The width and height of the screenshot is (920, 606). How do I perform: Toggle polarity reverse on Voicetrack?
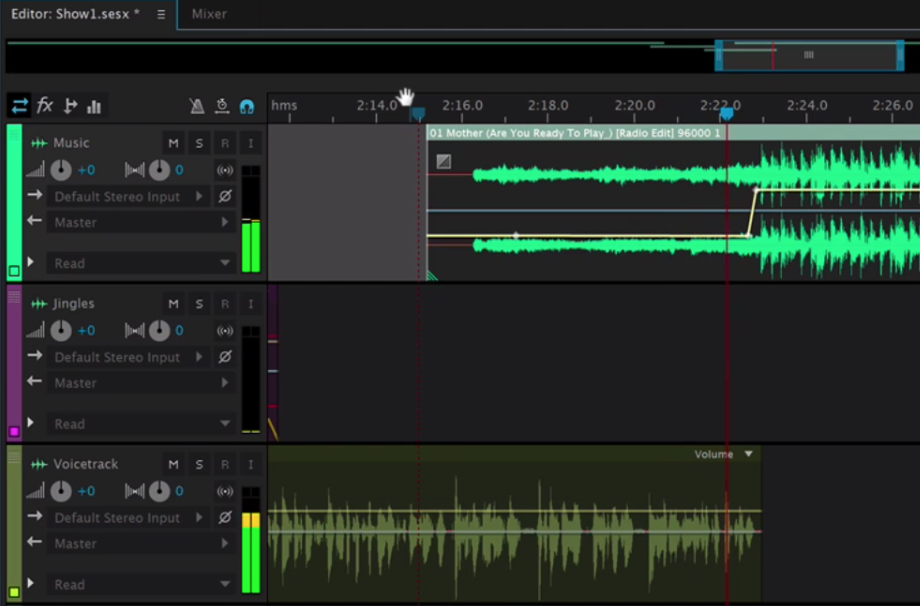click(x=225, y=518)
